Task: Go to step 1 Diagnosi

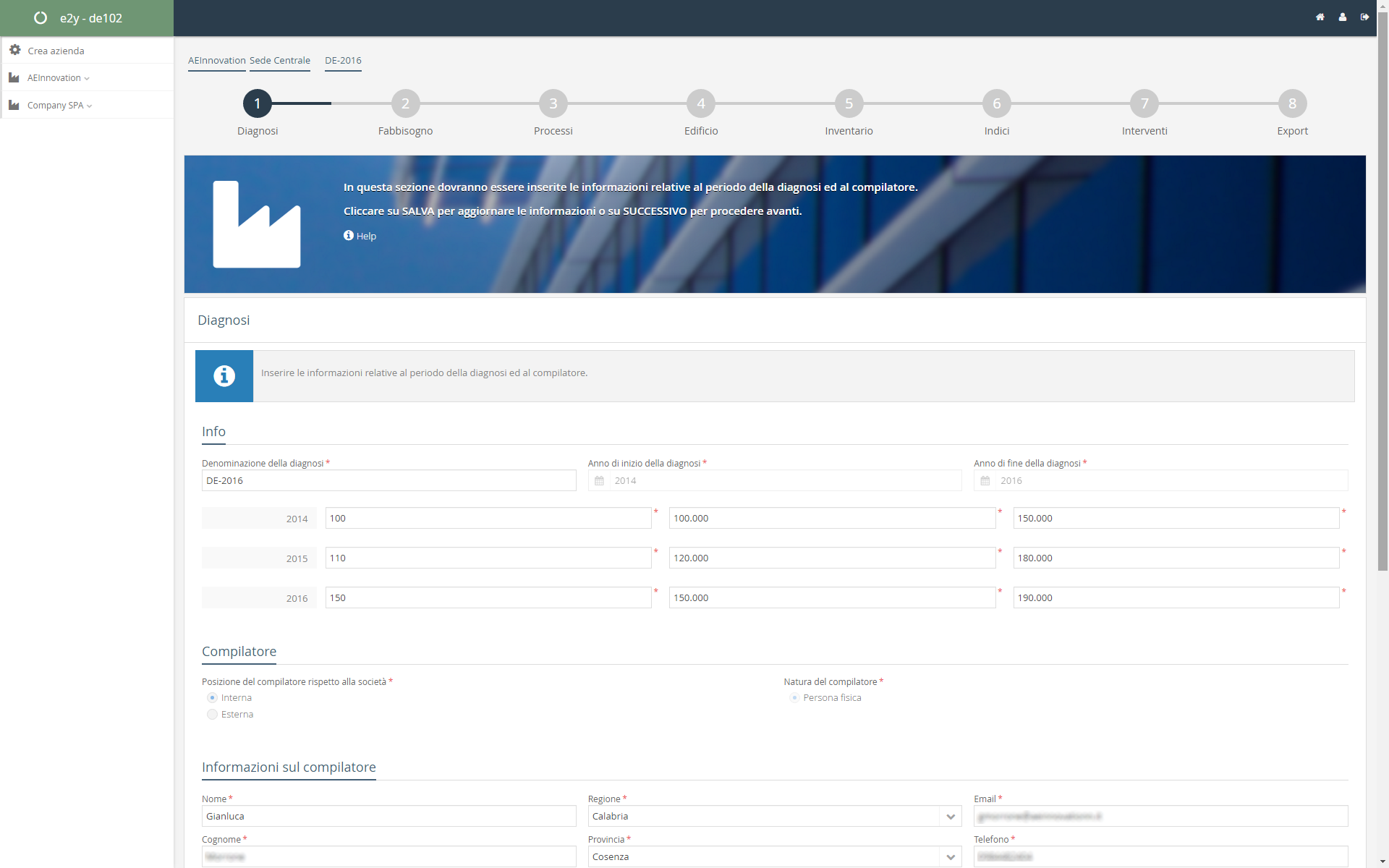Action: [257, 103]
